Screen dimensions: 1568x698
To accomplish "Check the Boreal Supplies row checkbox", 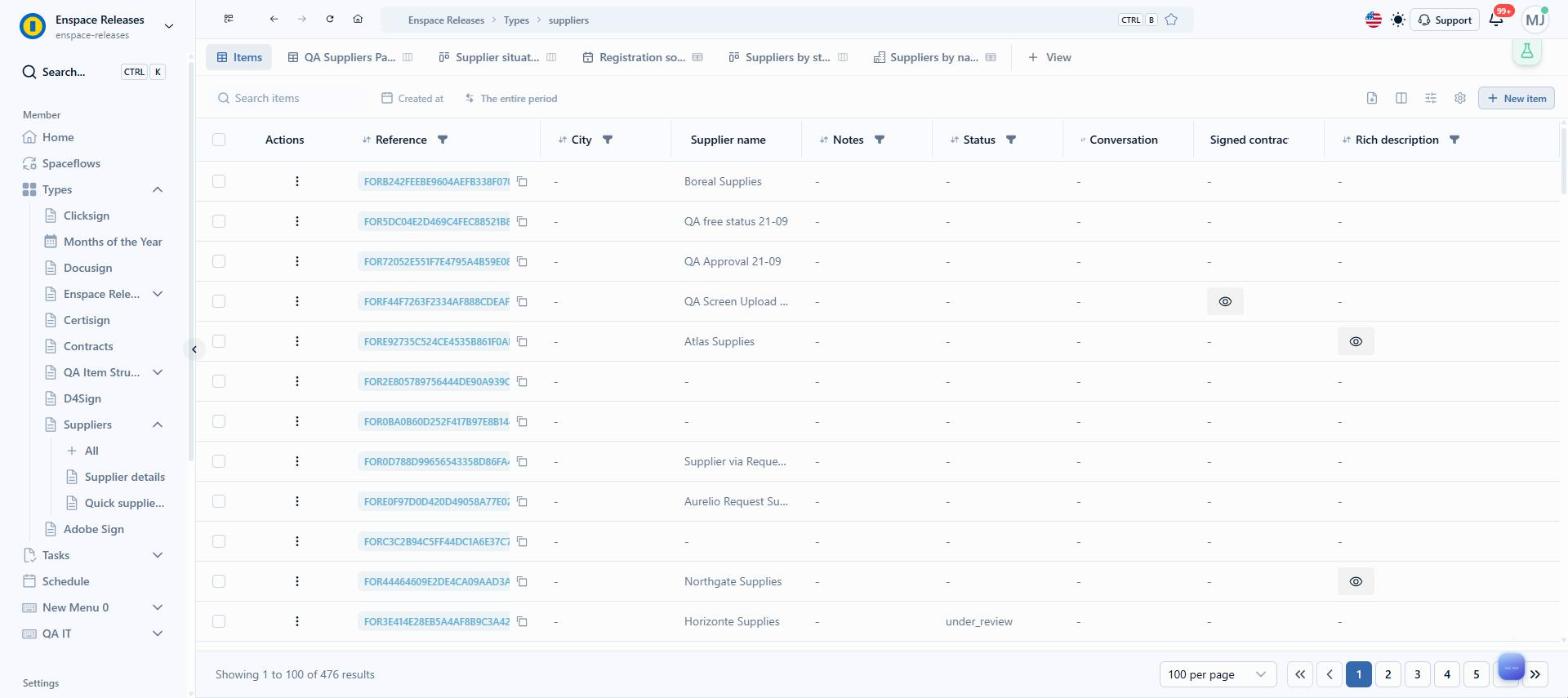I will 219,181.
